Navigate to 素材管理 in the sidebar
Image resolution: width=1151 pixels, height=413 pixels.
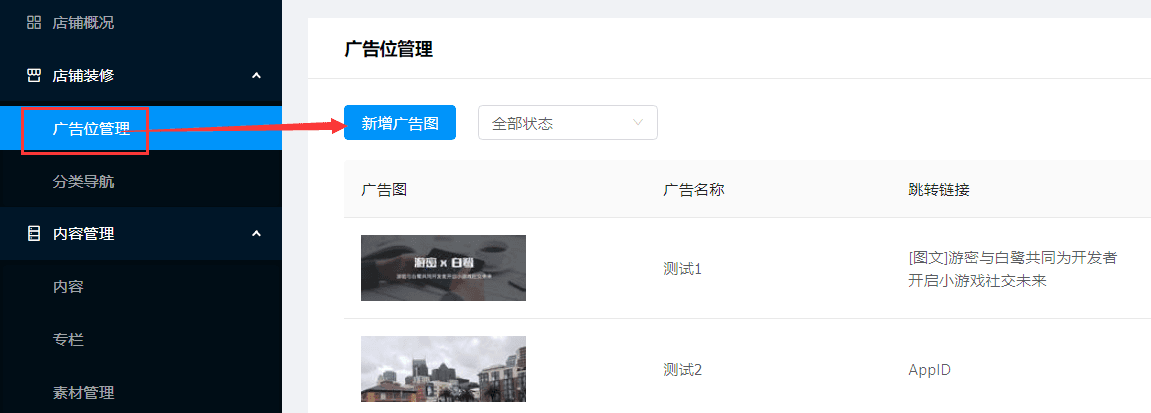tap(83, 393)
